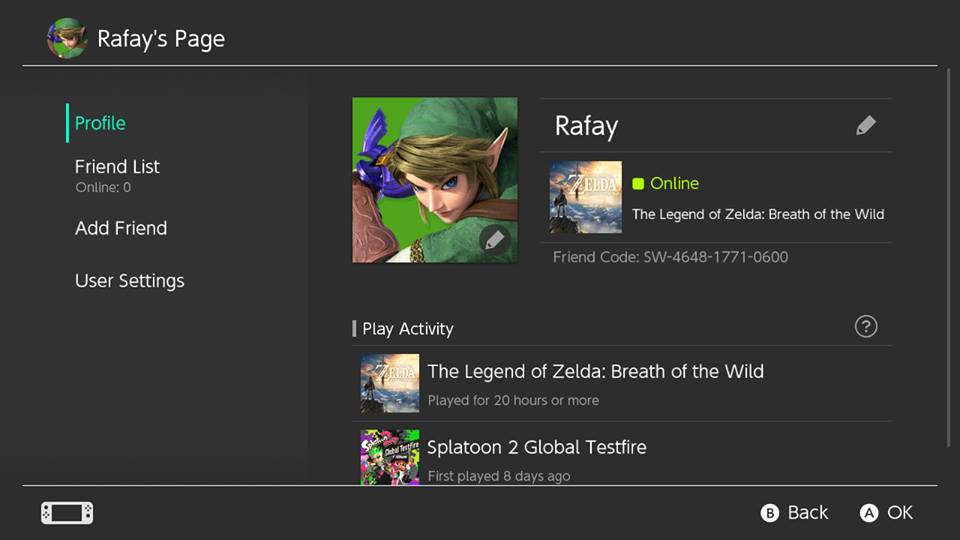Click the Splatoon 2 Global Testfire game thumbnail
960x540 pixels.
click(x=390, y=457)
